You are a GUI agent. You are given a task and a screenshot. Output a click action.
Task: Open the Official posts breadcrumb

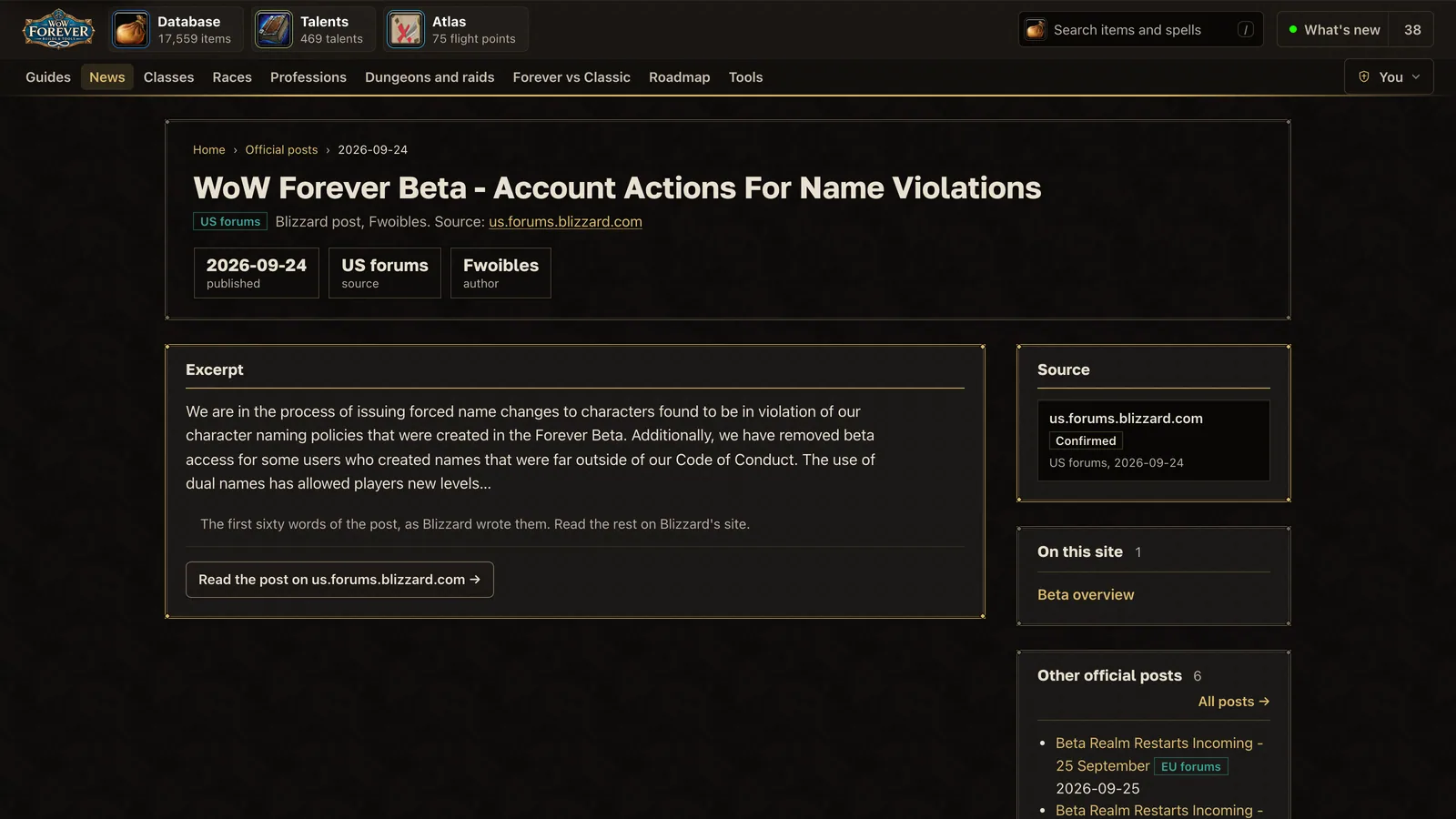tap(281, 149)
